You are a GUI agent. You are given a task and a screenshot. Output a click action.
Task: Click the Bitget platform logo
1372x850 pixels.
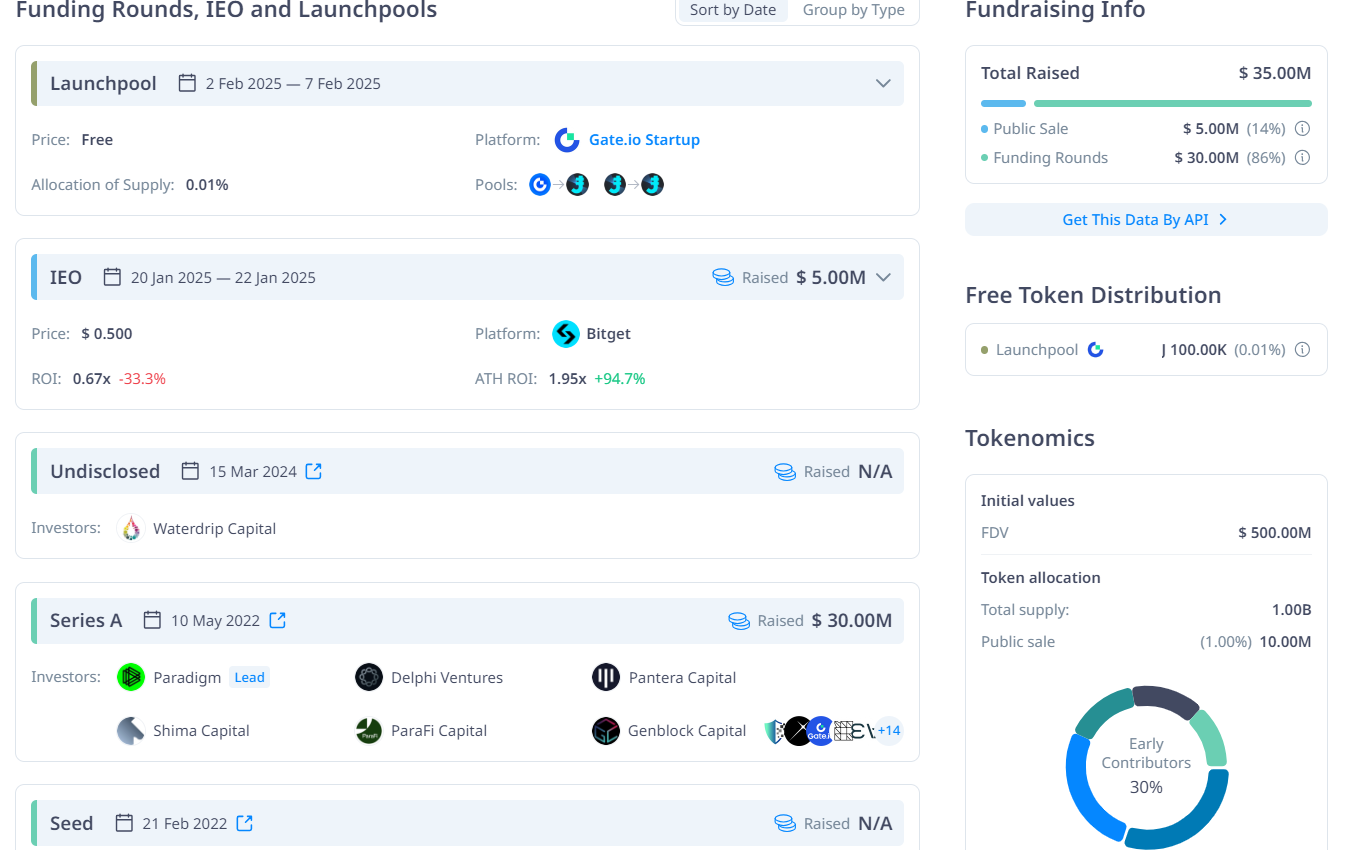click(566, 334)
